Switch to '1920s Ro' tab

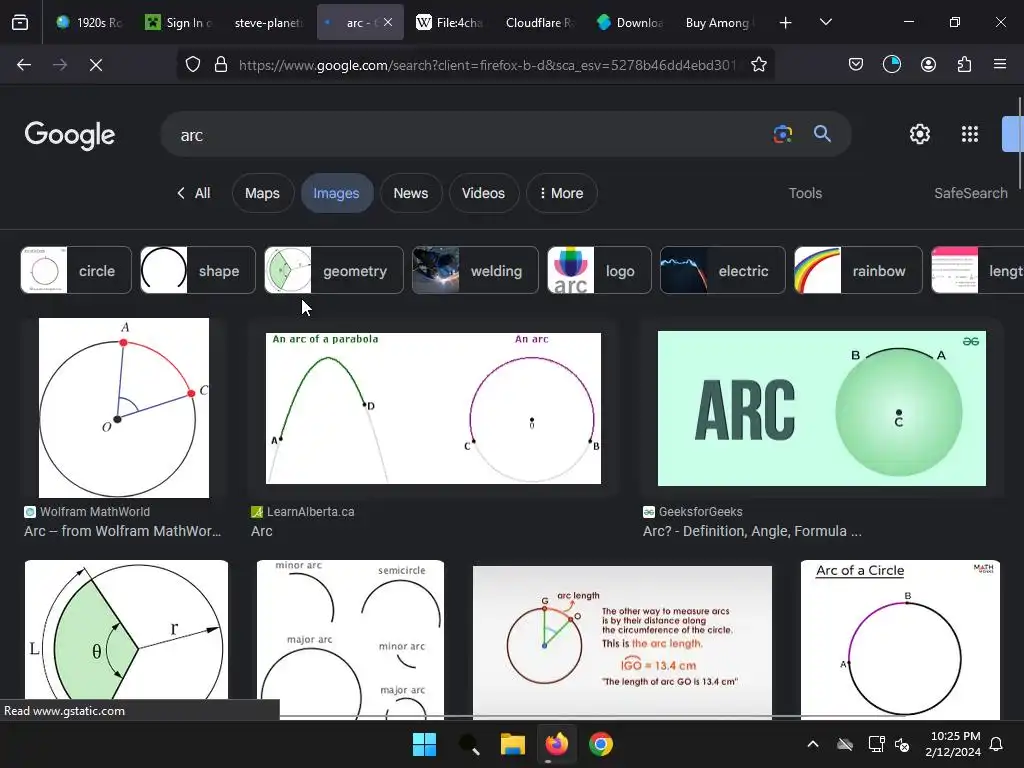(90, 22)
